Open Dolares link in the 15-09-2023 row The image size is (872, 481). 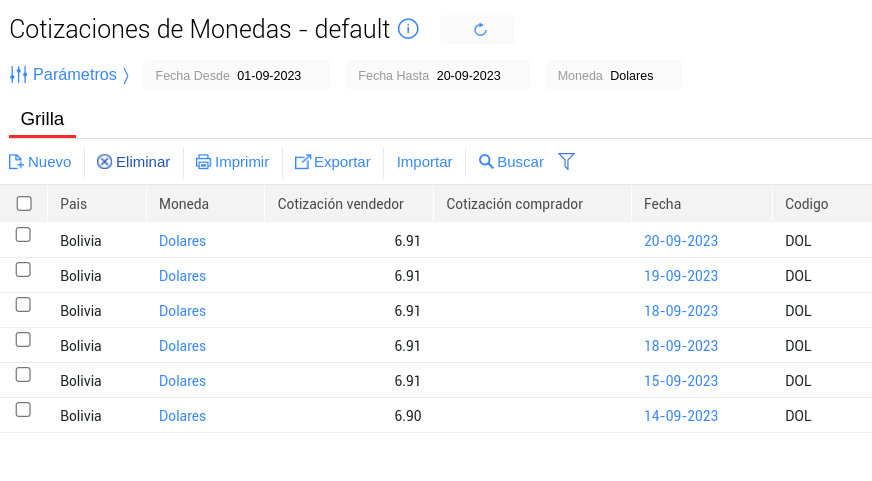182,381
